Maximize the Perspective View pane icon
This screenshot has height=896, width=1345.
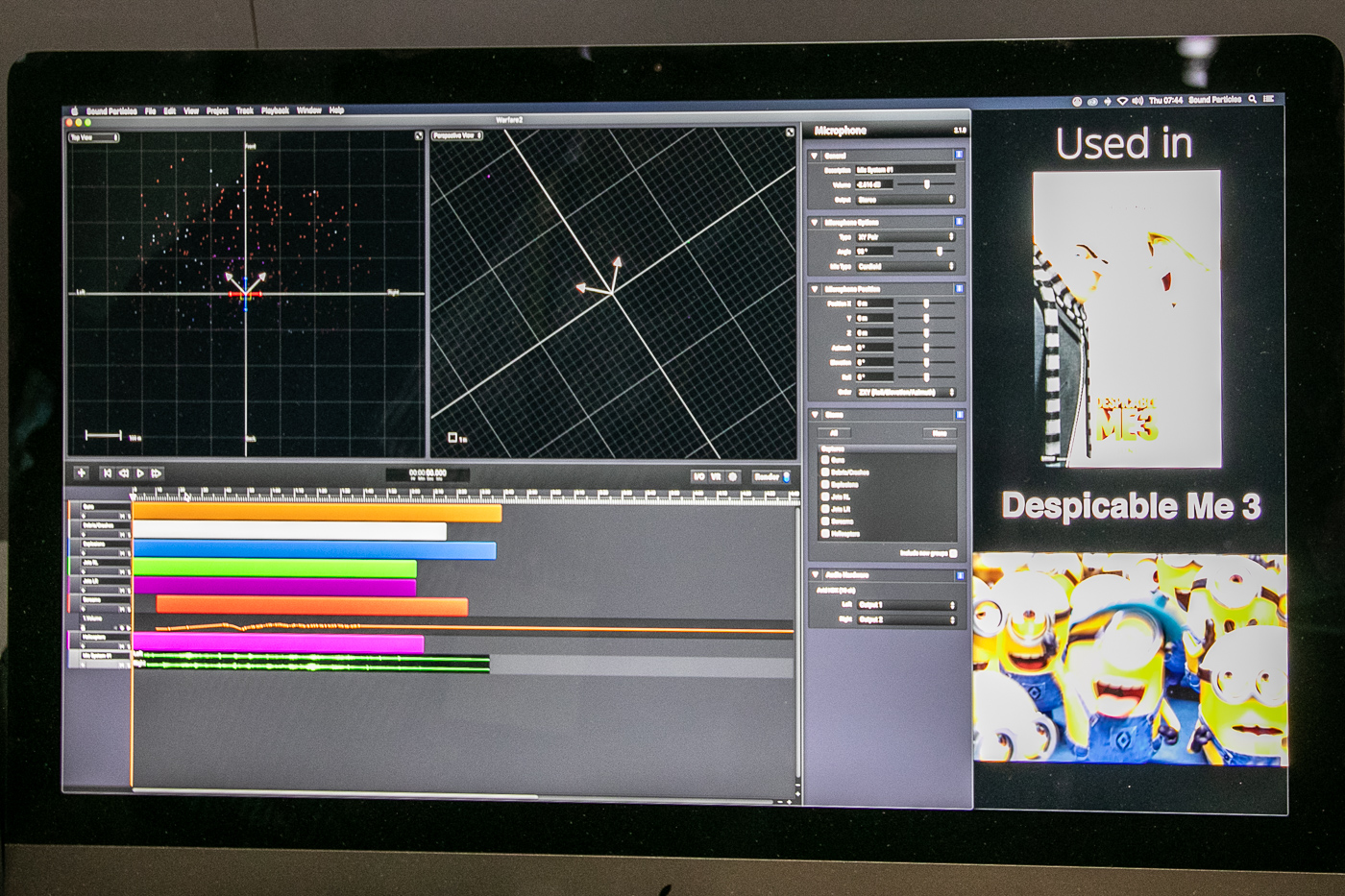pyautogui.click(x=790, y=132)
